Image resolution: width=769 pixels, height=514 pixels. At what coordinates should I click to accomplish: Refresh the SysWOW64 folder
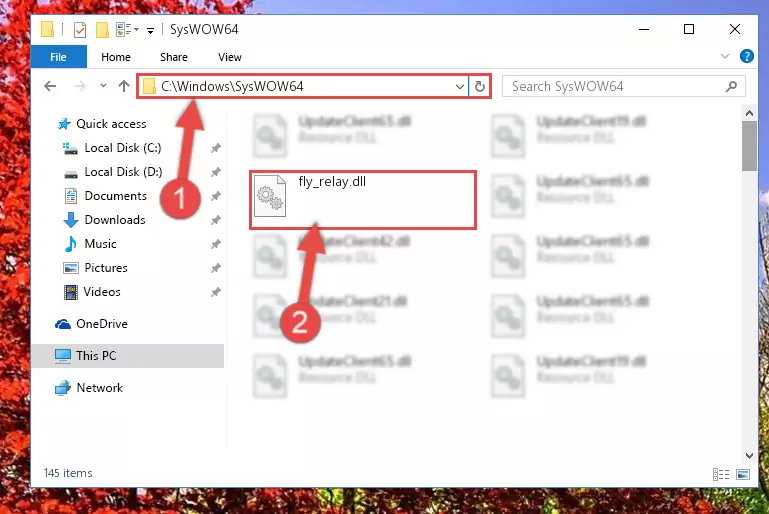click(480, 87)
